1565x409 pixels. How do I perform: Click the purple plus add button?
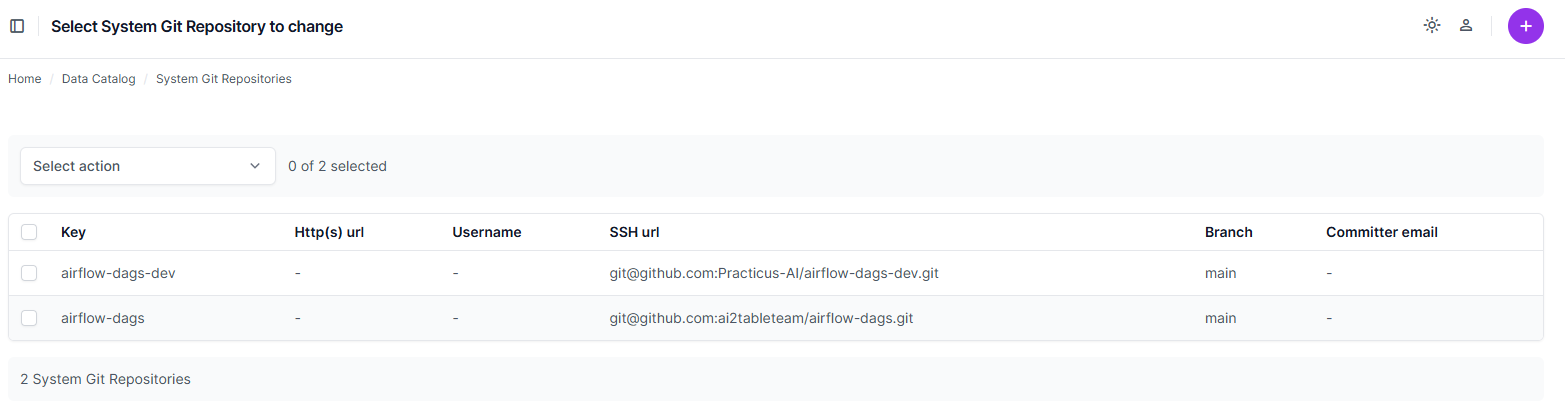pyautogui.click(x=1525, y=26)
